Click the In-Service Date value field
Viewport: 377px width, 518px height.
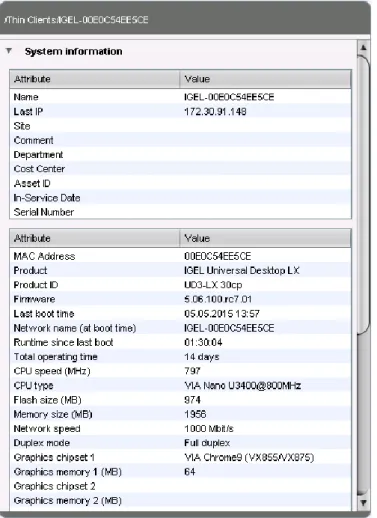click(x=265, y=198)
